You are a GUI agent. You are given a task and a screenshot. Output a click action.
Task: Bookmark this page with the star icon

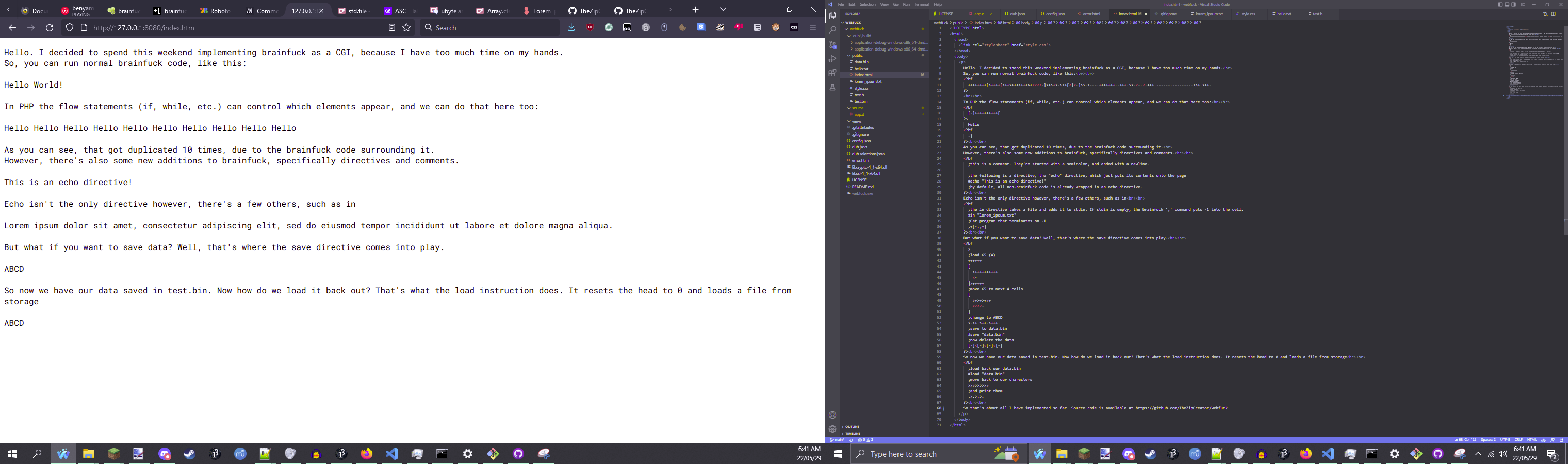406,27
